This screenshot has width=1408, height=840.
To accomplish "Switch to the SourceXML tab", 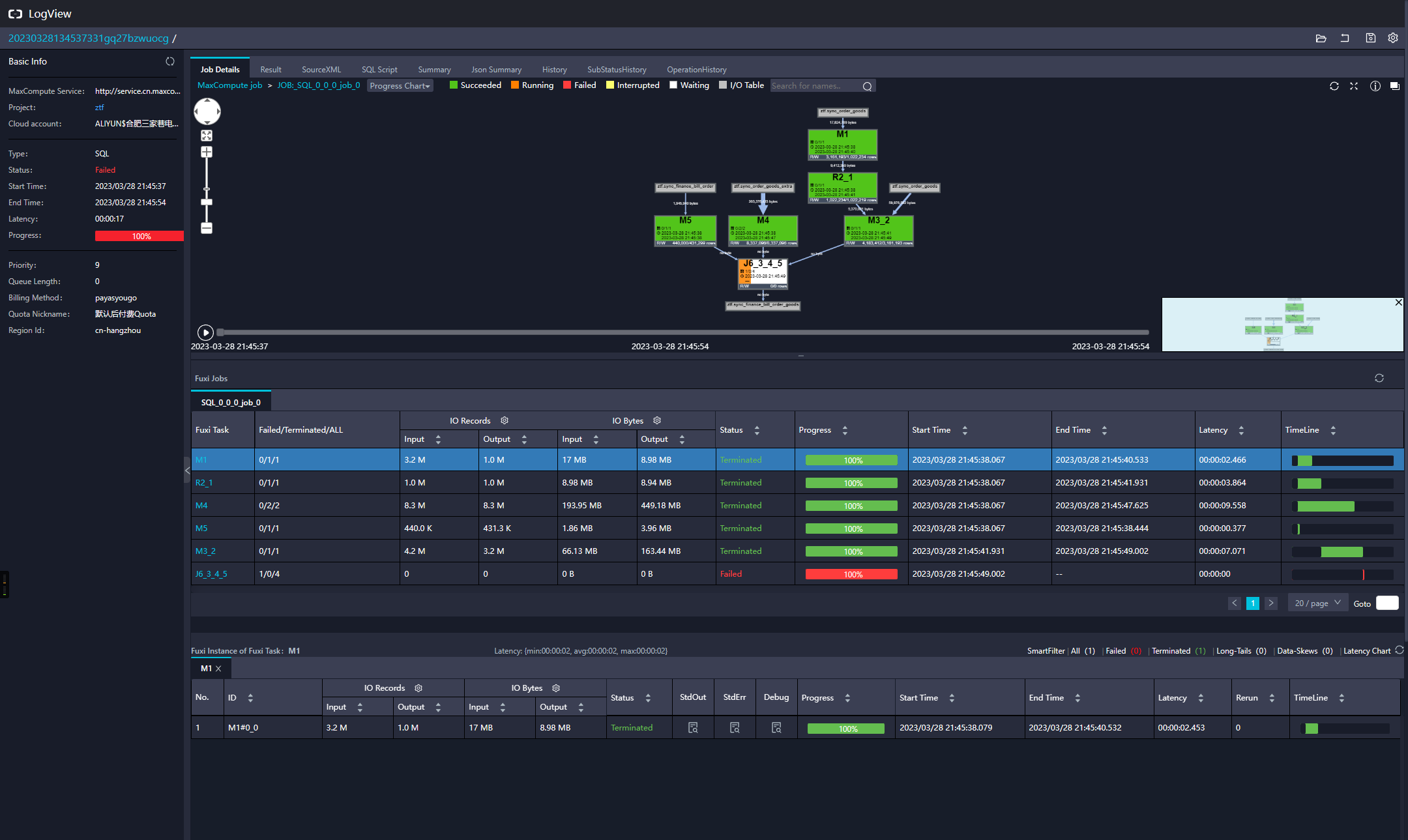I will tap(321, 70).
